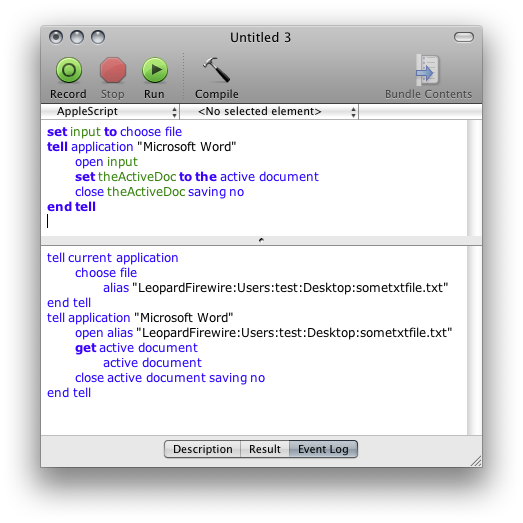
Task: Click the Bundle Contents toolbar label
Action: pyautogui.click(x=429, y=94)
